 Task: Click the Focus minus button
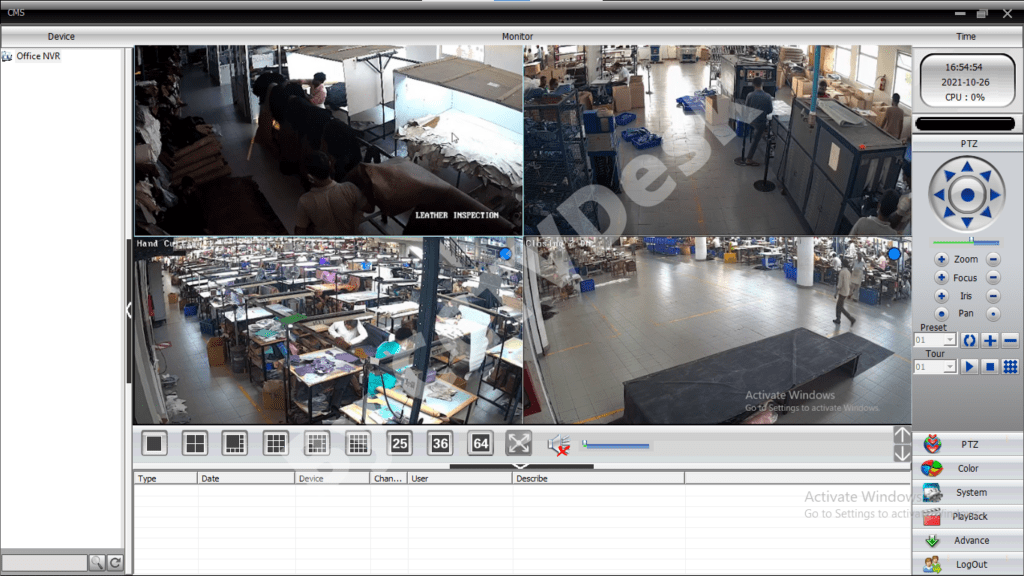tap(993, 278)
